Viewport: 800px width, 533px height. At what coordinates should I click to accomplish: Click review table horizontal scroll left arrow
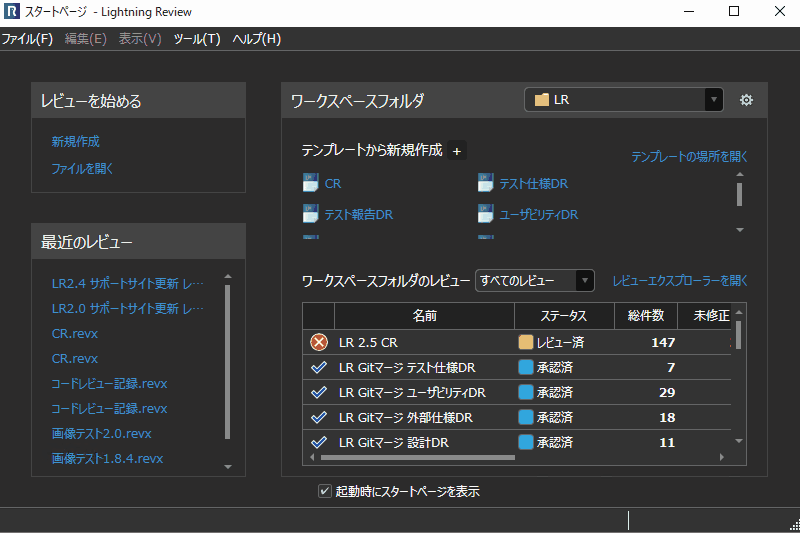tap(312, 457)
